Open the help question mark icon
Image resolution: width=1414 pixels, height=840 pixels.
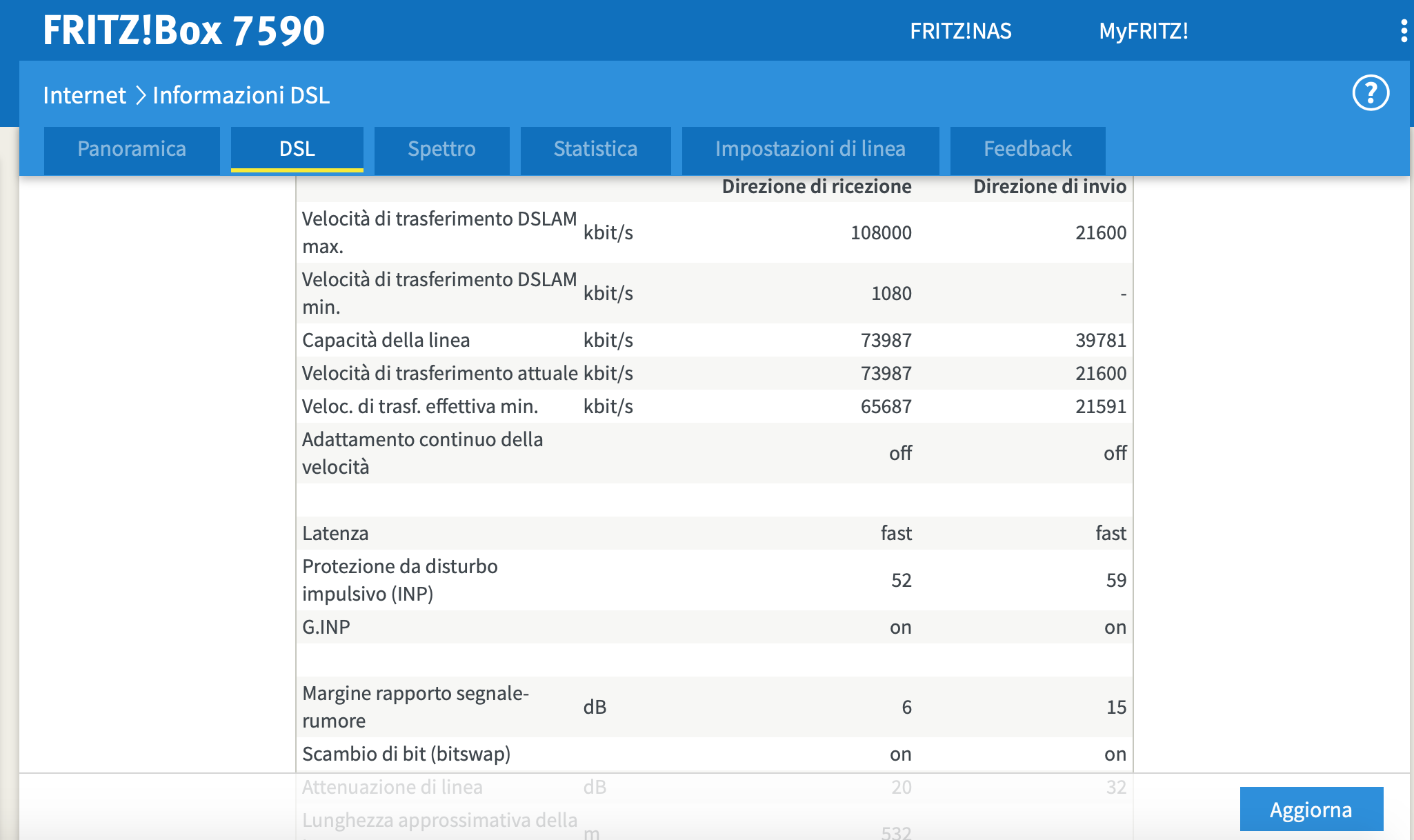pos(1370,93)
